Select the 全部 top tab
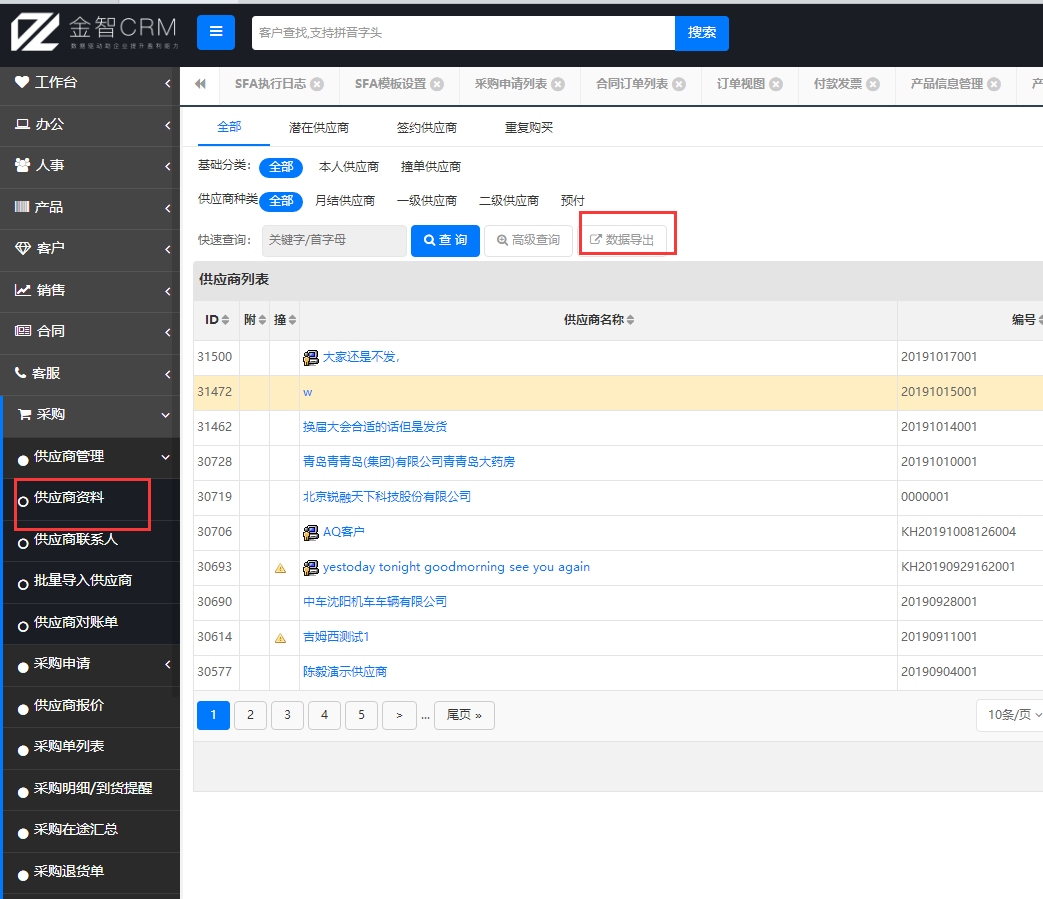Screen dimensions: 1043x899 229,127
